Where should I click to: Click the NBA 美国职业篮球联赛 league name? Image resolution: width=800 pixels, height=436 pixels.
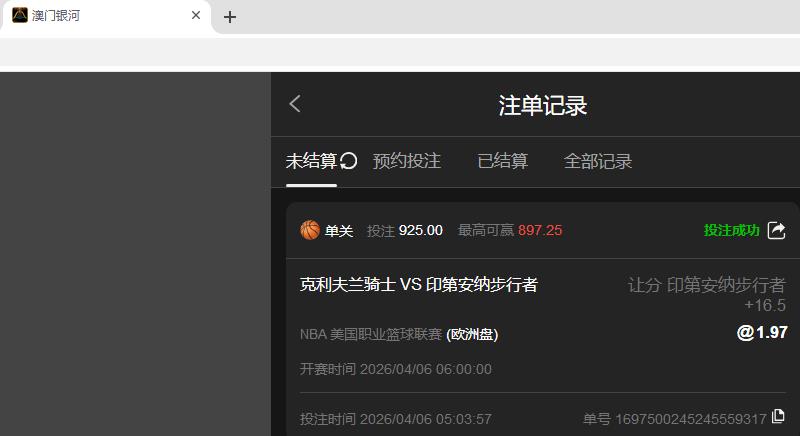point(371,335)
